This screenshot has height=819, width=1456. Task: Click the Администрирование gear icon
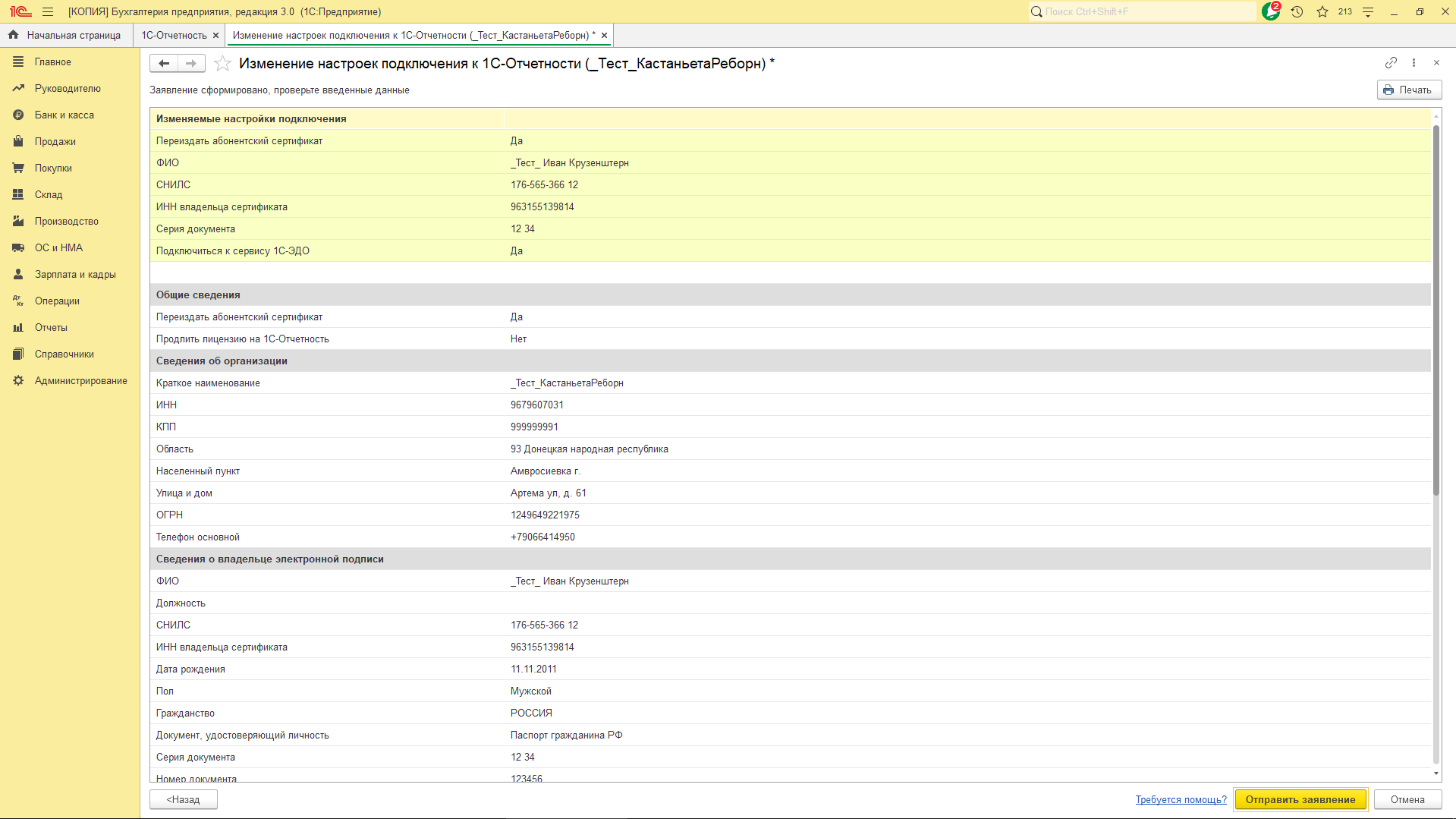[x=18, y=380]
